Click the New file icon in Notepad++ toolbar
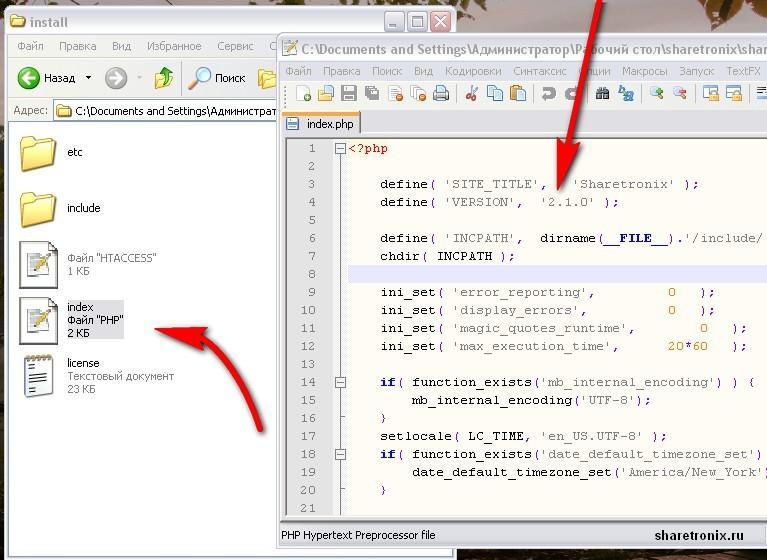This screenshot has height=560, width=767. pos(303,93)
